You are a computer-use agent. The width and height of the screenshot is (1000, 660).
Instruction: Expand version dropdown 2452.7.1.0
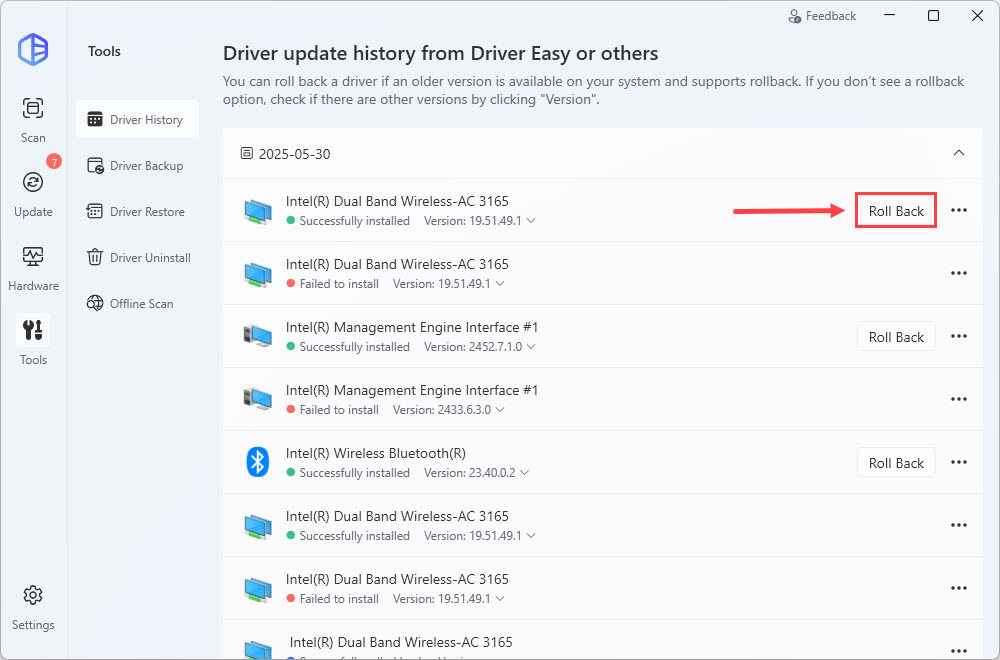(530, 347)
